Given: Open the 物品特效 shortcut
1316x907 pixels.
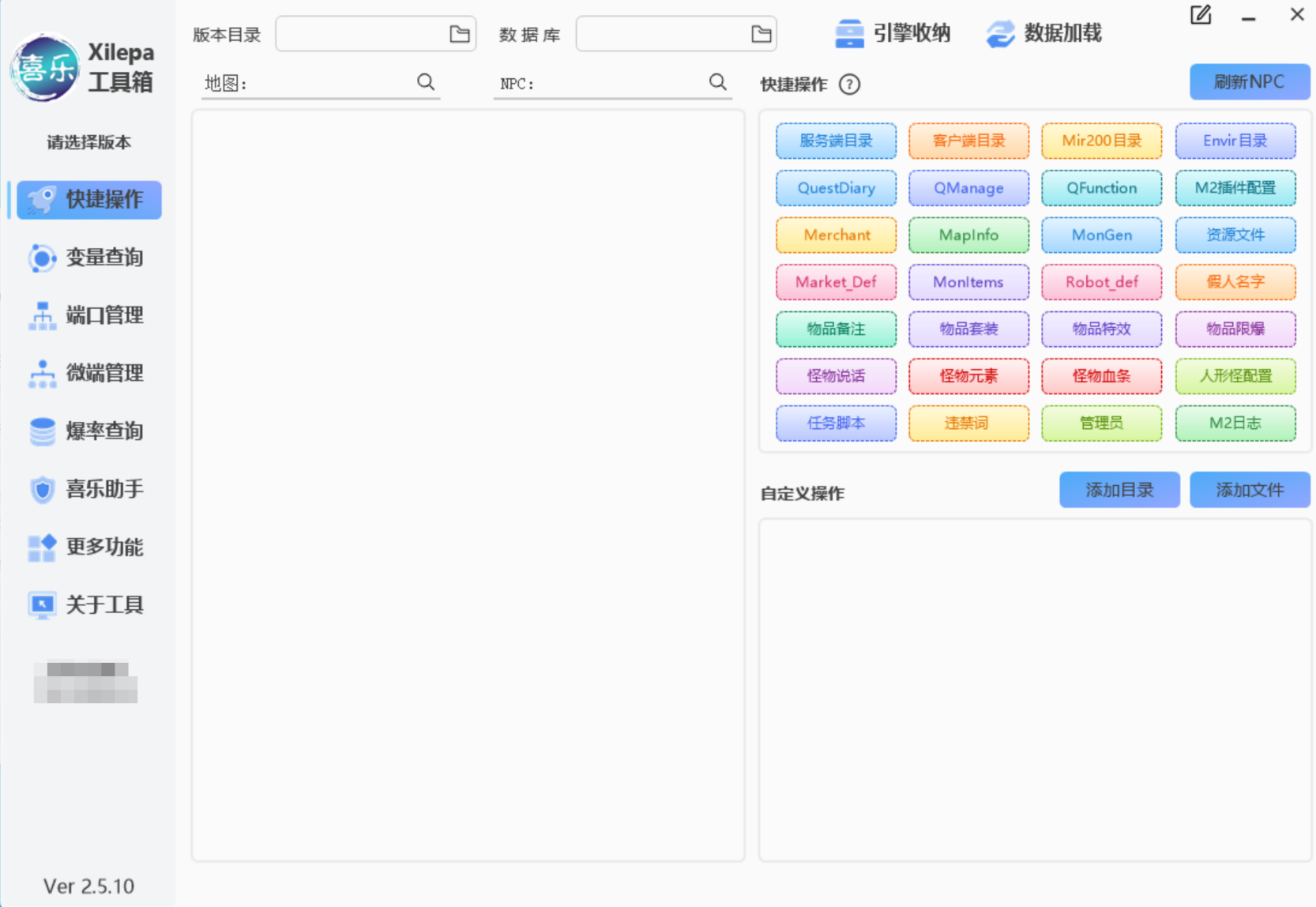Looking at the screenshot, I should pos(1101,329).
